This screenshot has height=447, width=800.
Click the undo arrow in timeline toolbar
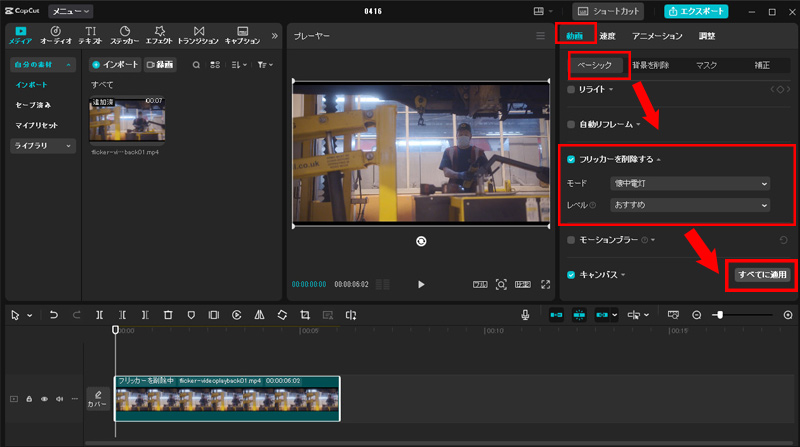point(53,315)
